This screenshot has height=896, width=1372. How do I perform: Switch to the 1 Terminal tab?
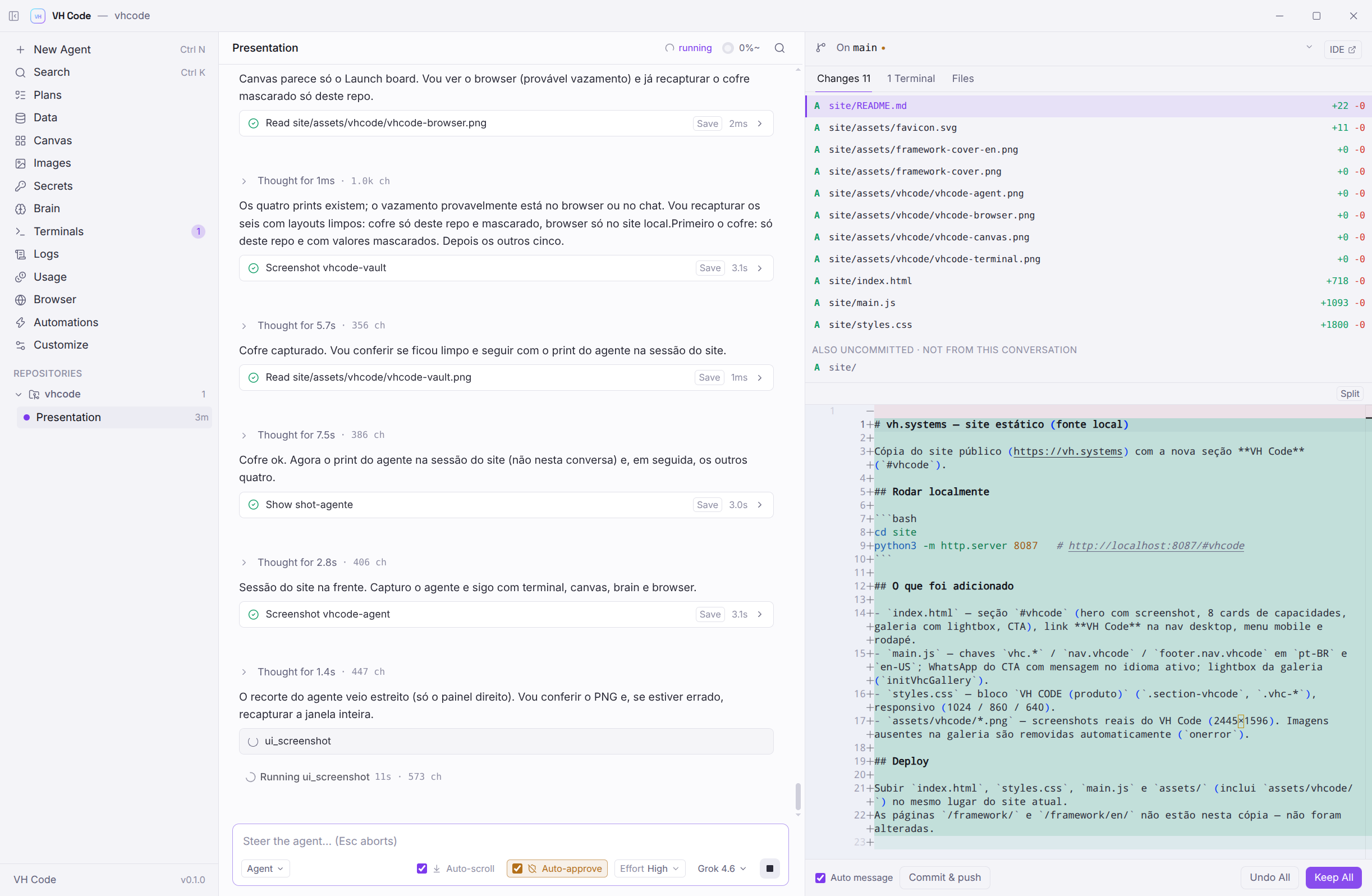click(911, 79)
